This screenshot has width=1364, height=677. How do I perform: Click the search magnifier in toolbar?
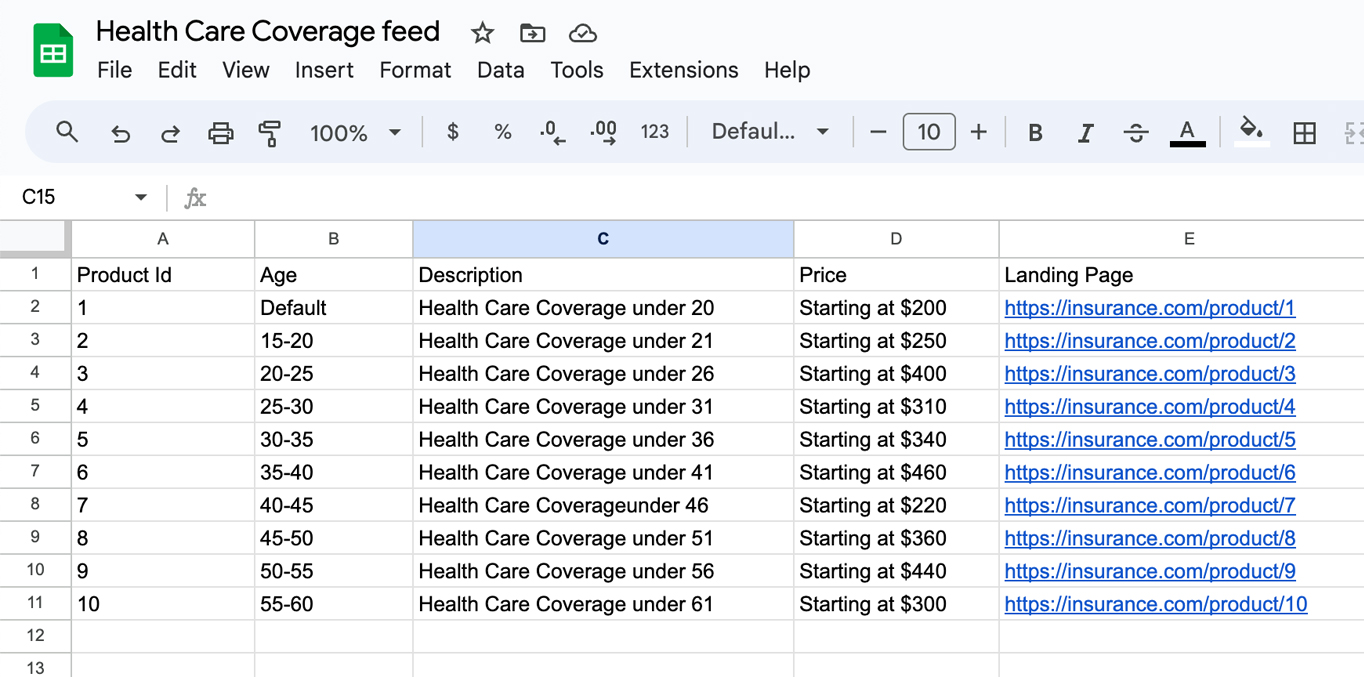[x=67, y=132]
